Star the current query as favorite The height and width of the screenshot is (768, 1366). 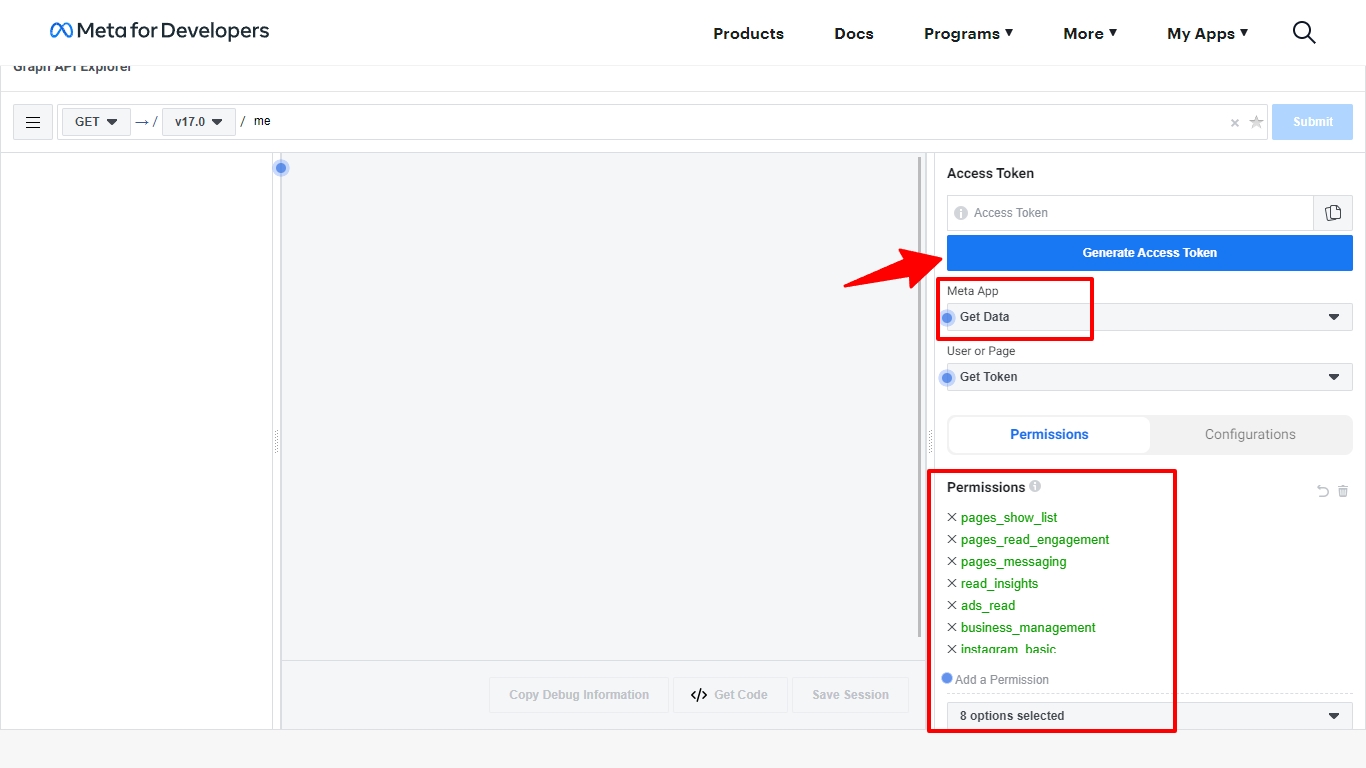(x=1256, y=122)
